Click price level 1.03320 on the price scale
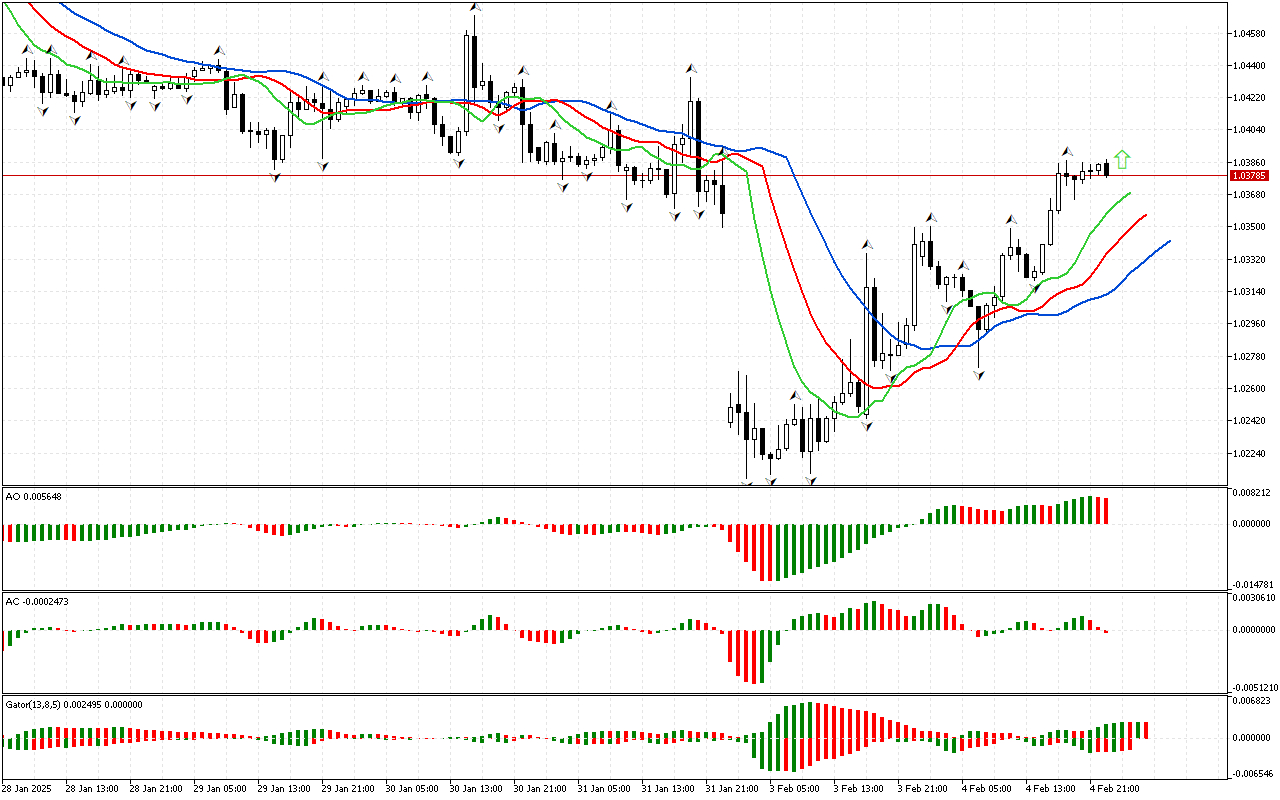Image resolution: width=1280 pixels, height=800 pixels. tap(1250, 260)
